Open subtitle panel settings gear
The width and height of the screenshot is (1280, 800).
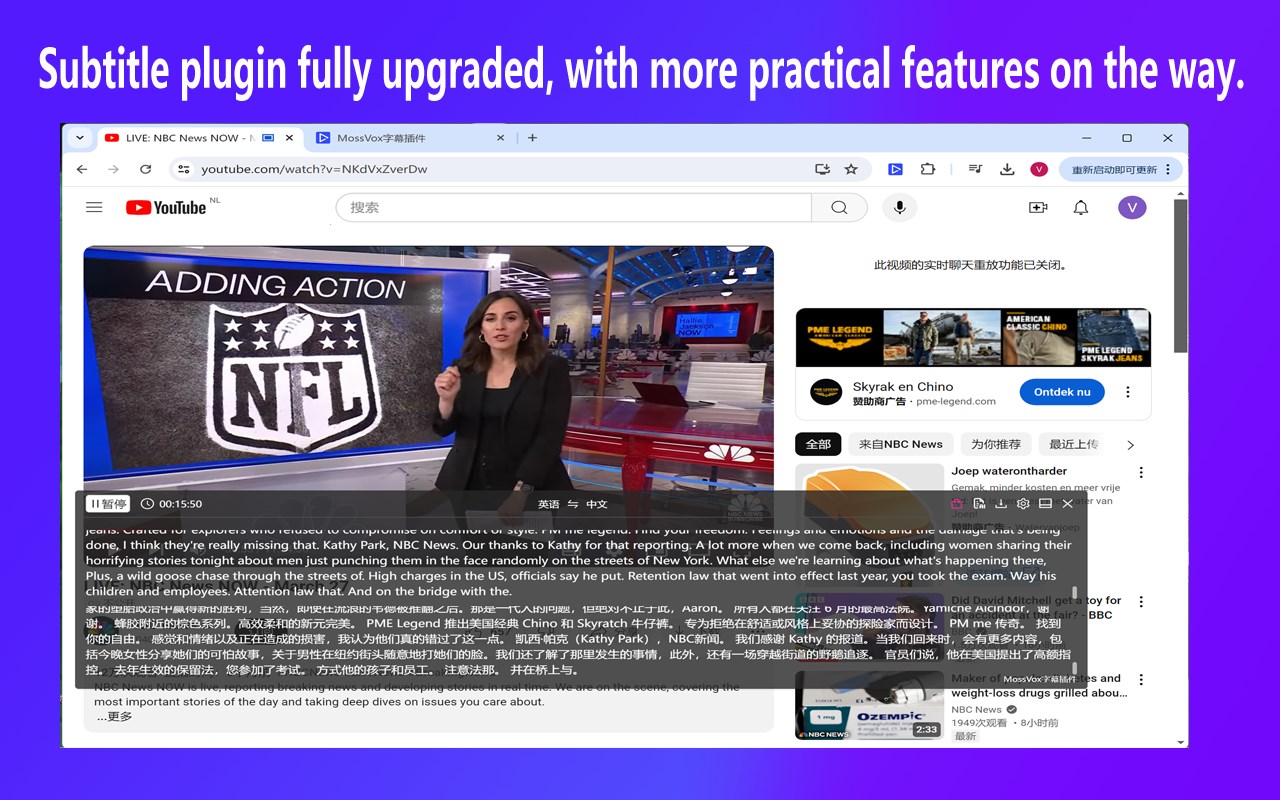click(1023, 504)
